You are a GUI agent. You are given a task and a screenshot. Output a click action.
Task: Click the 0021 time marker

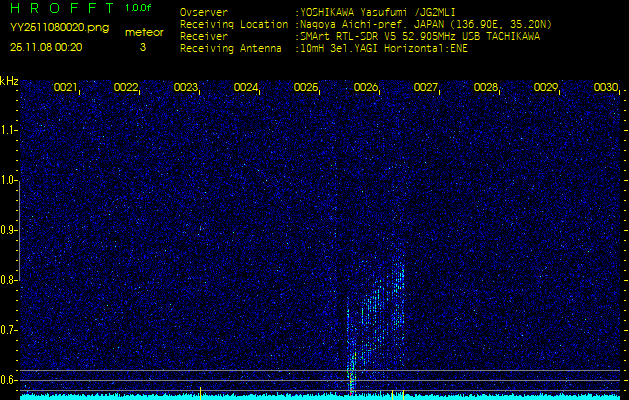(x=65, y=87)
